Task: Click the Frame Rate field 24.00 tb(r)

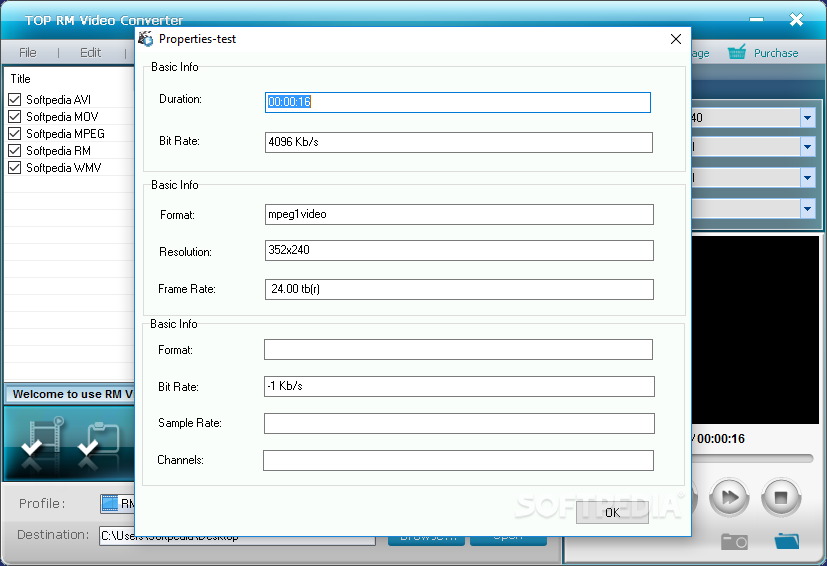Action: click(459, 289)
